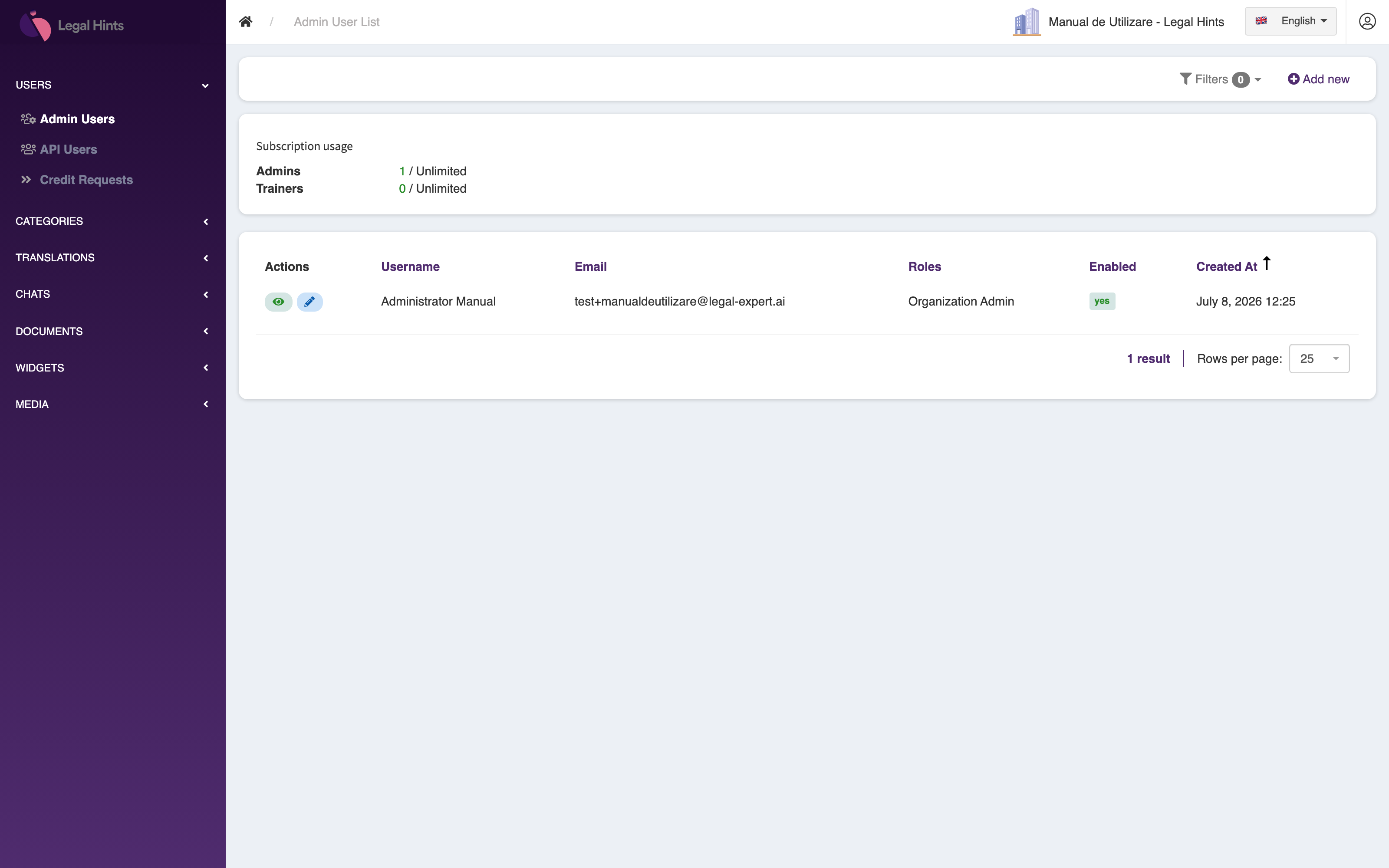The image size is (1389, 868).
Task: Sort the table by Email column
Action: click(591, 266)
